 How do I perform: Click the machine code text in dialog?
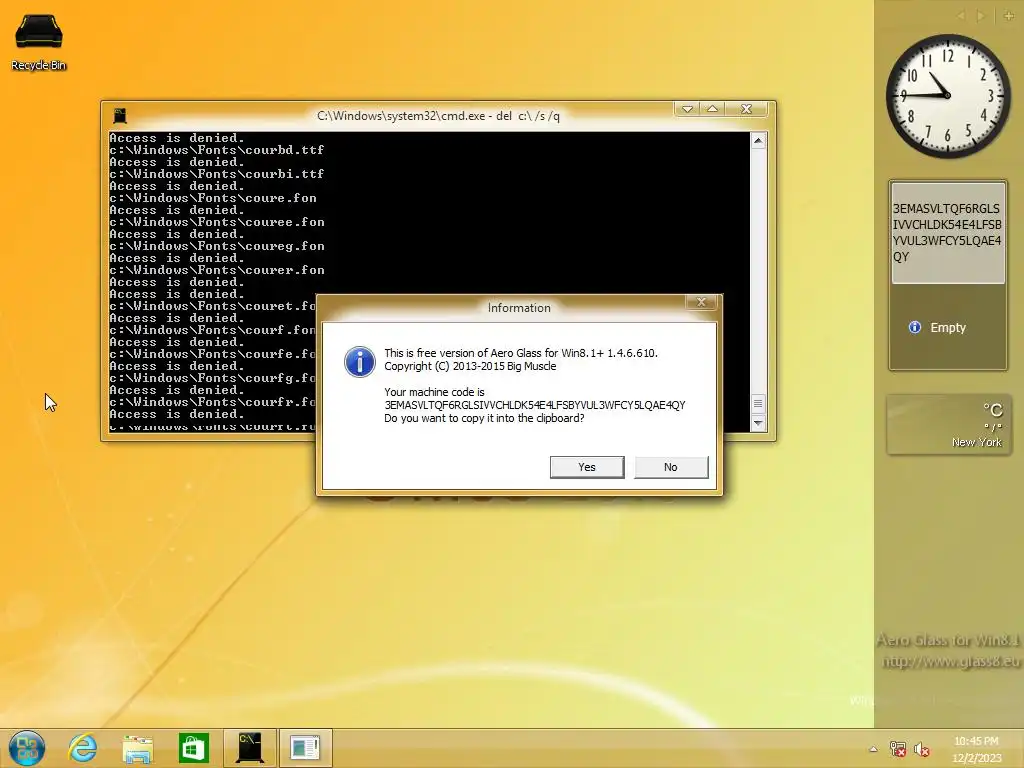535,405
